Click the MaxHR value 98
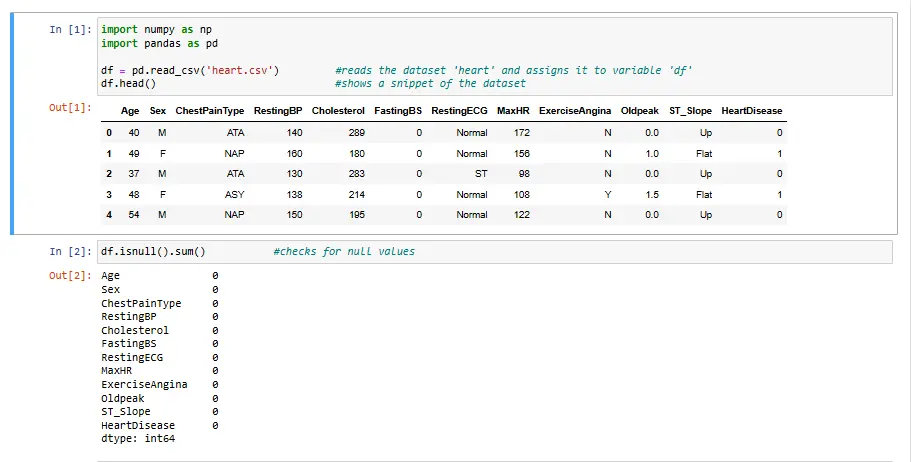This screenshot has width=911, height=462. (x=525, y=174)
